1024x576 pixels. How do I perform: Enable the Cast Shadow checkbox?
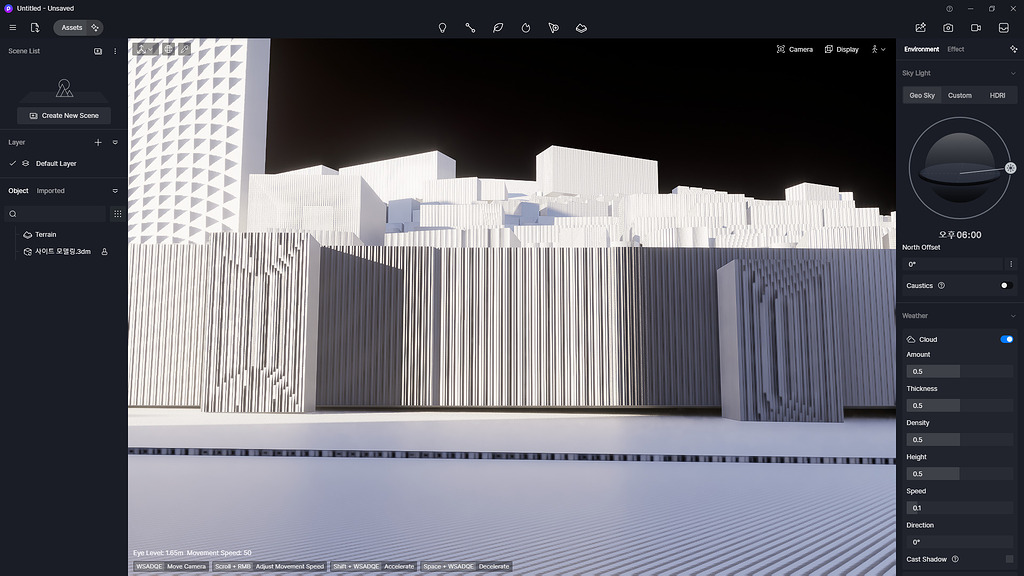click(x=1010, y=559)
